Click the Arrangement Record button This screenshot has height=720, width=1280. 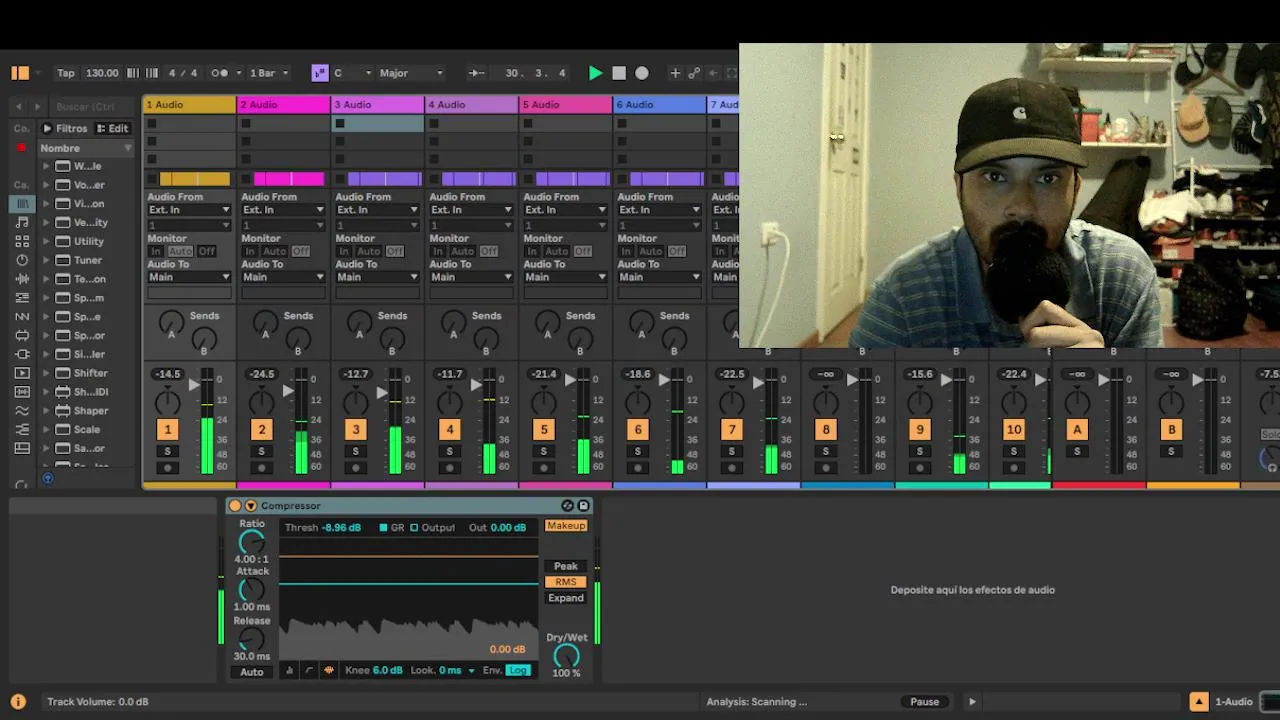coord(642,73)
